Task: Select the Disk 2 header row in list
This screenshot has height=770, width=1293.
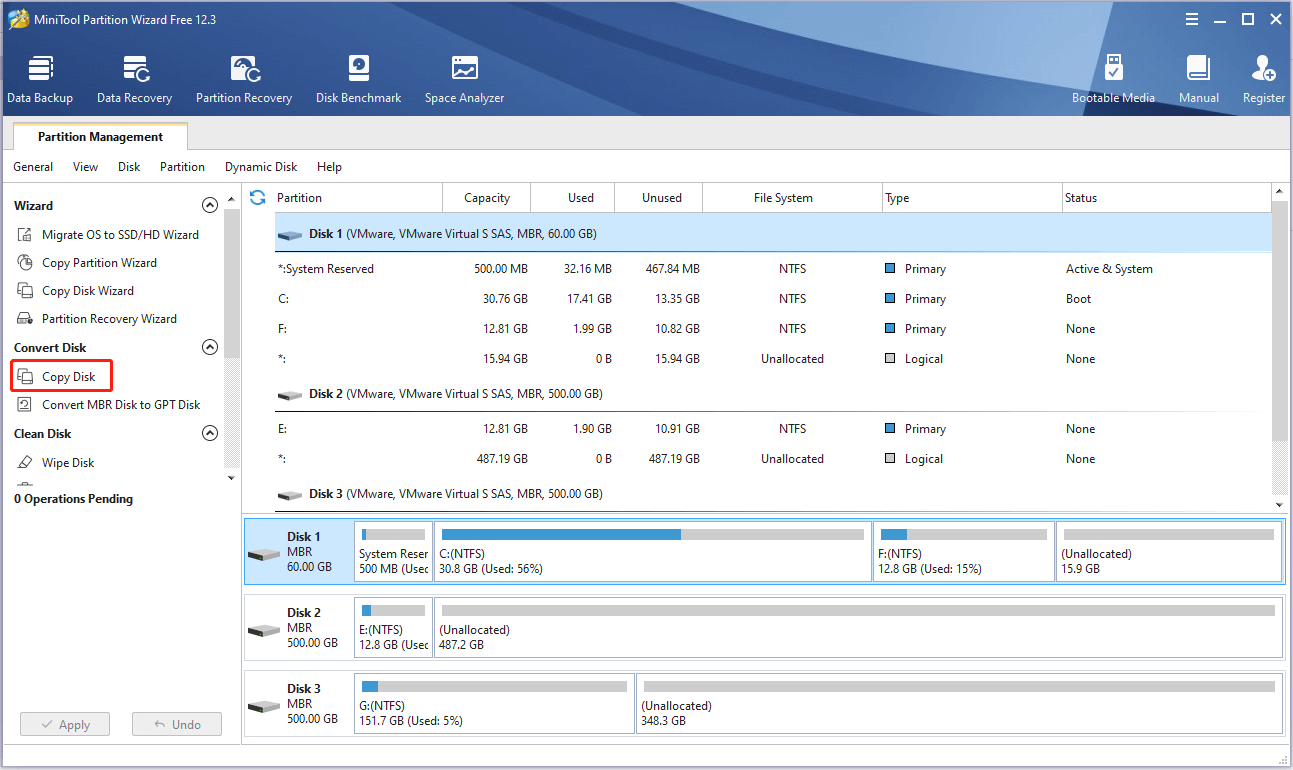Action: tap(772, 394)
